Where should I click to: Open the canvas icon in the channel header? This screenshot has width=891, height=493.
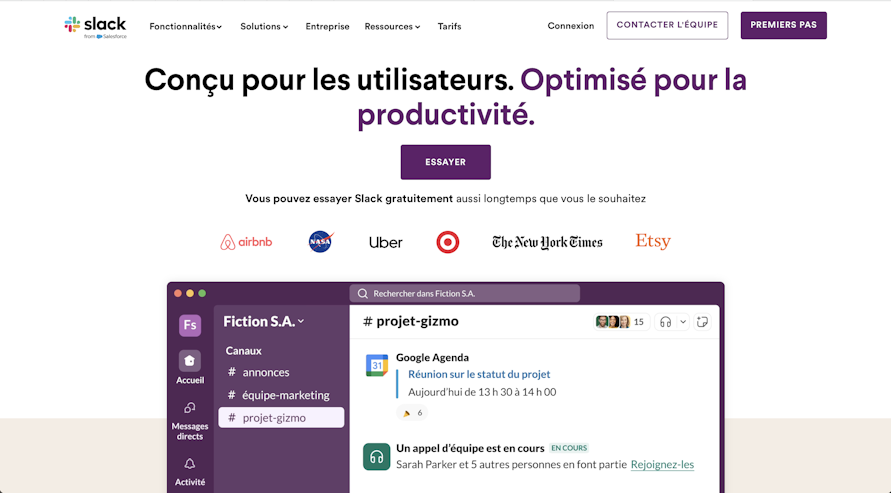[x=702, y=322]
